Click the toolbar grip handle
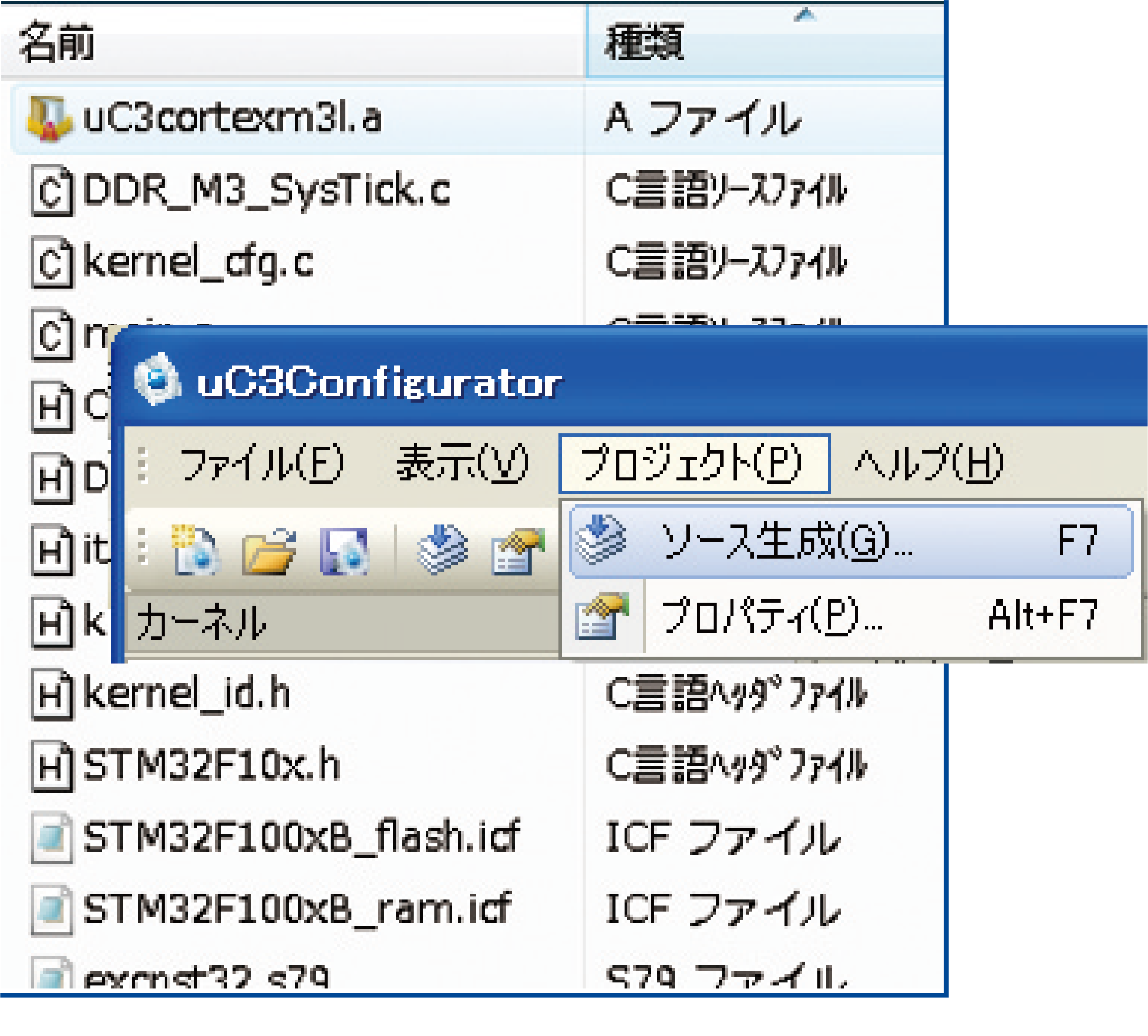 point(142,547)
